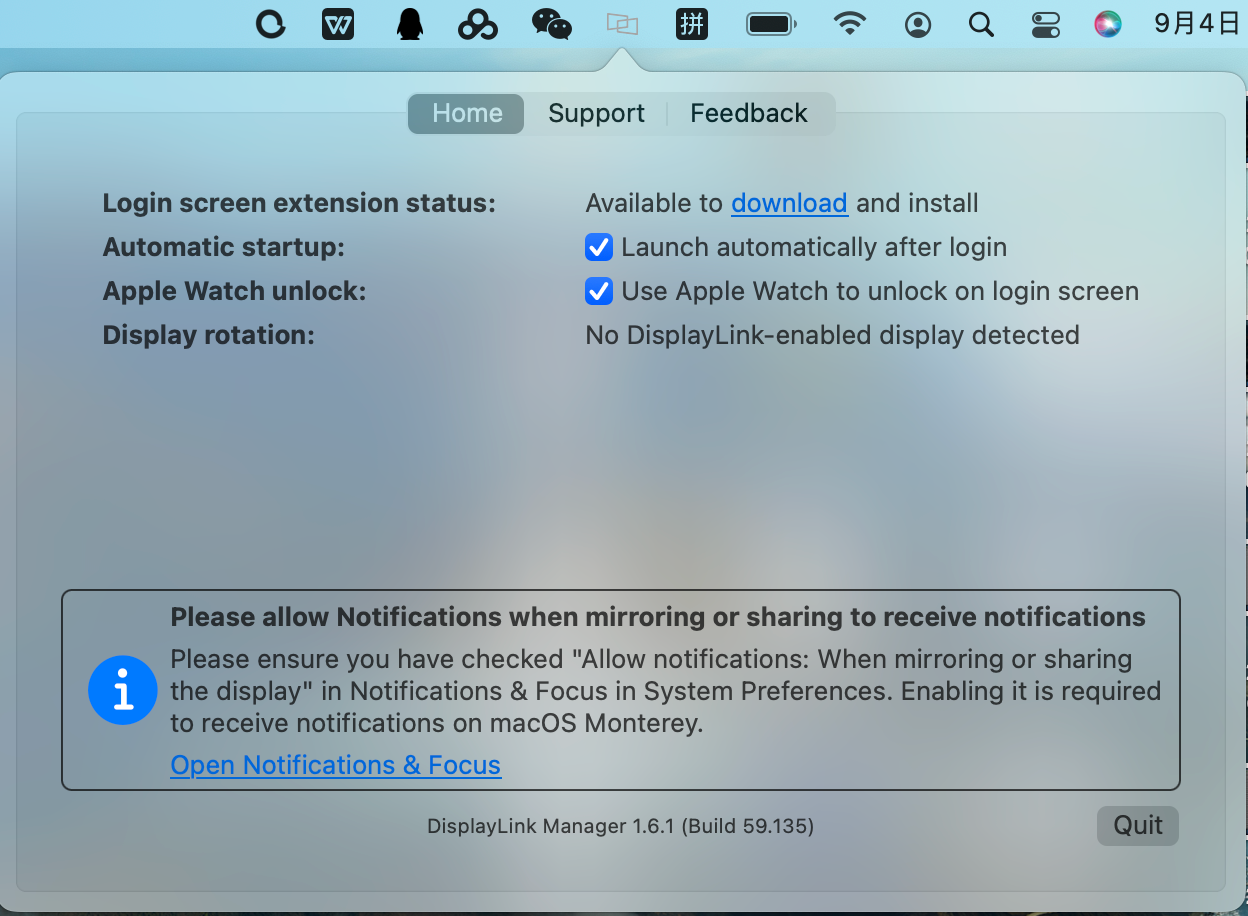Click the QQ penguin menu bar icon
Screen dimensions: 1248x916
tap(409, 24)
